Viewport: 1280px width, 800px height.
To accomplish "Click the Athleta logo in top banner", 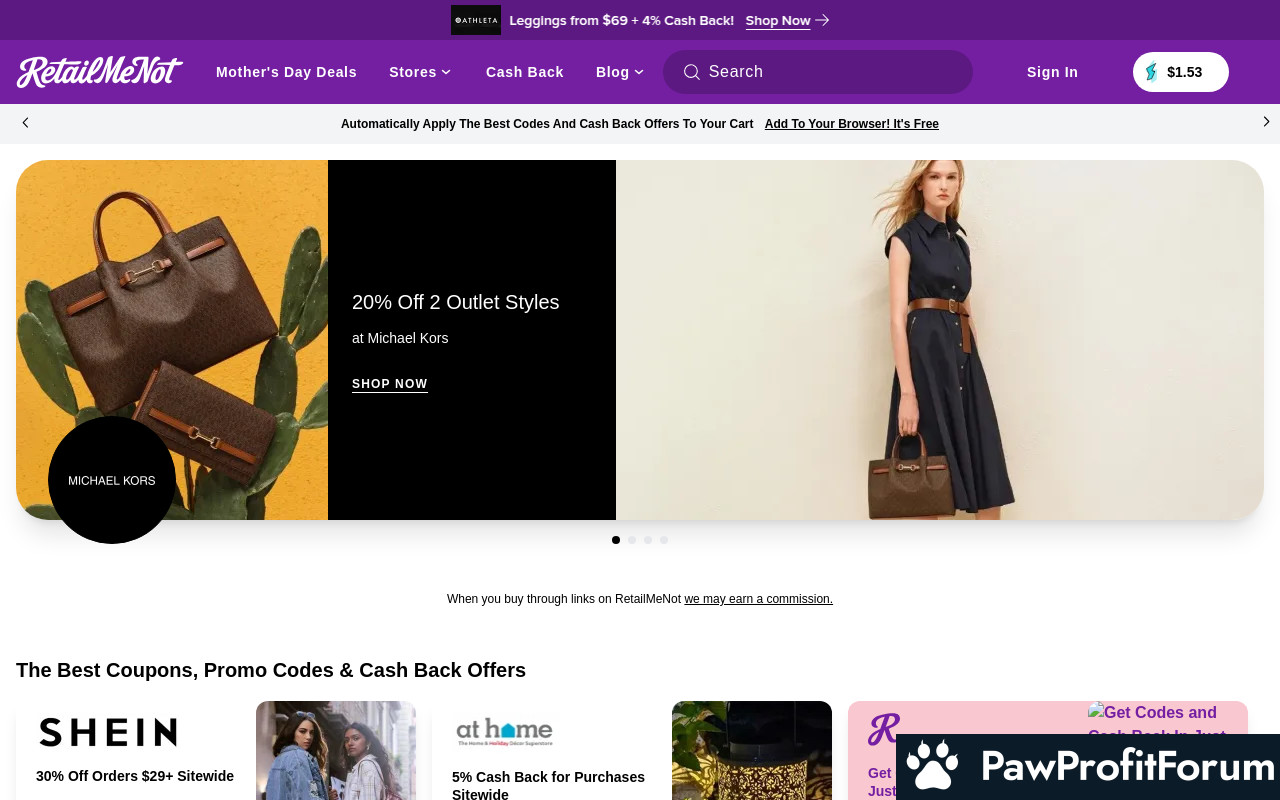I will (476, 20).
